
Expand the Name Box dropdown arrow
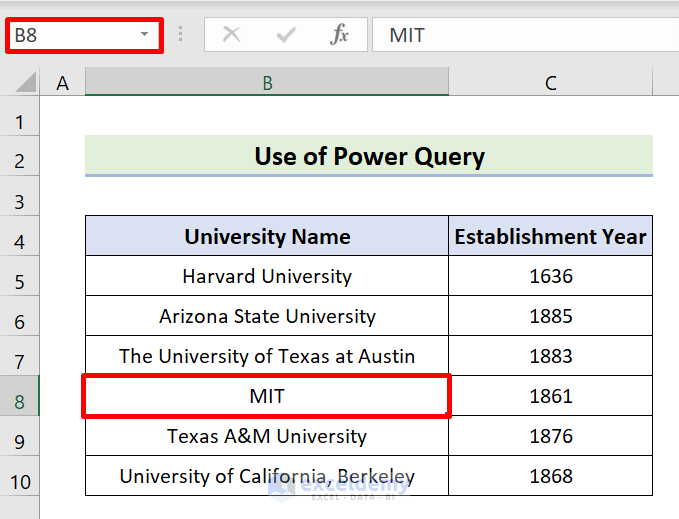click(145, 35)
